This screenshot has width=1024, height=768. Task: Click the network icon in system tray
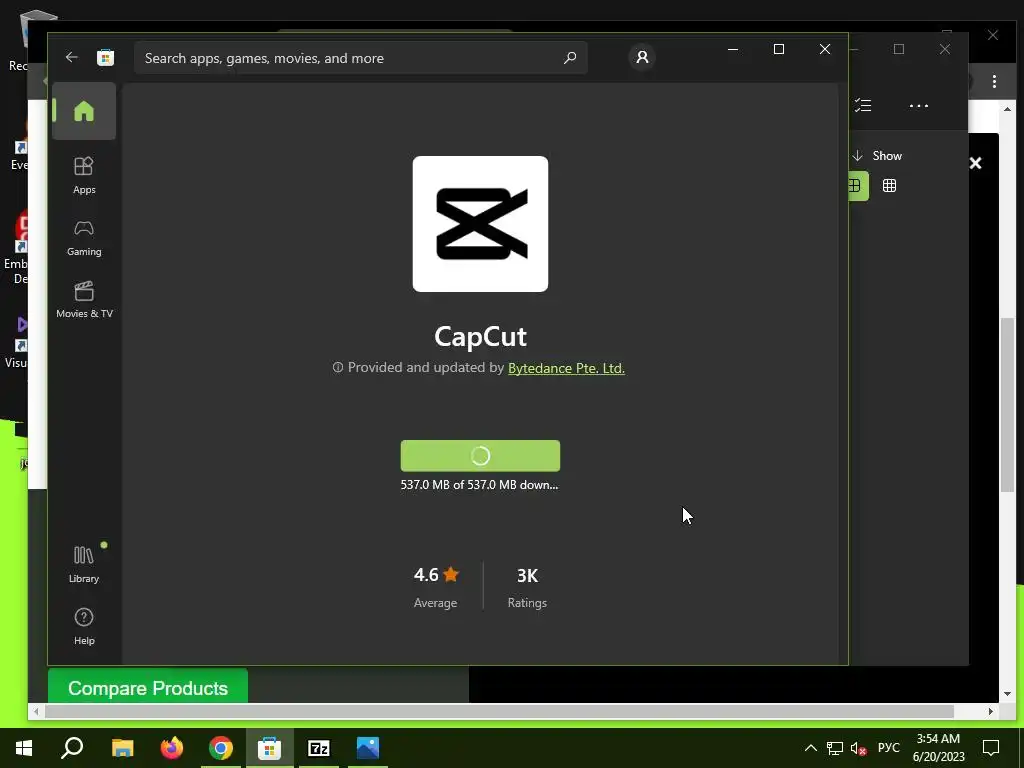[x=835, y=748]
